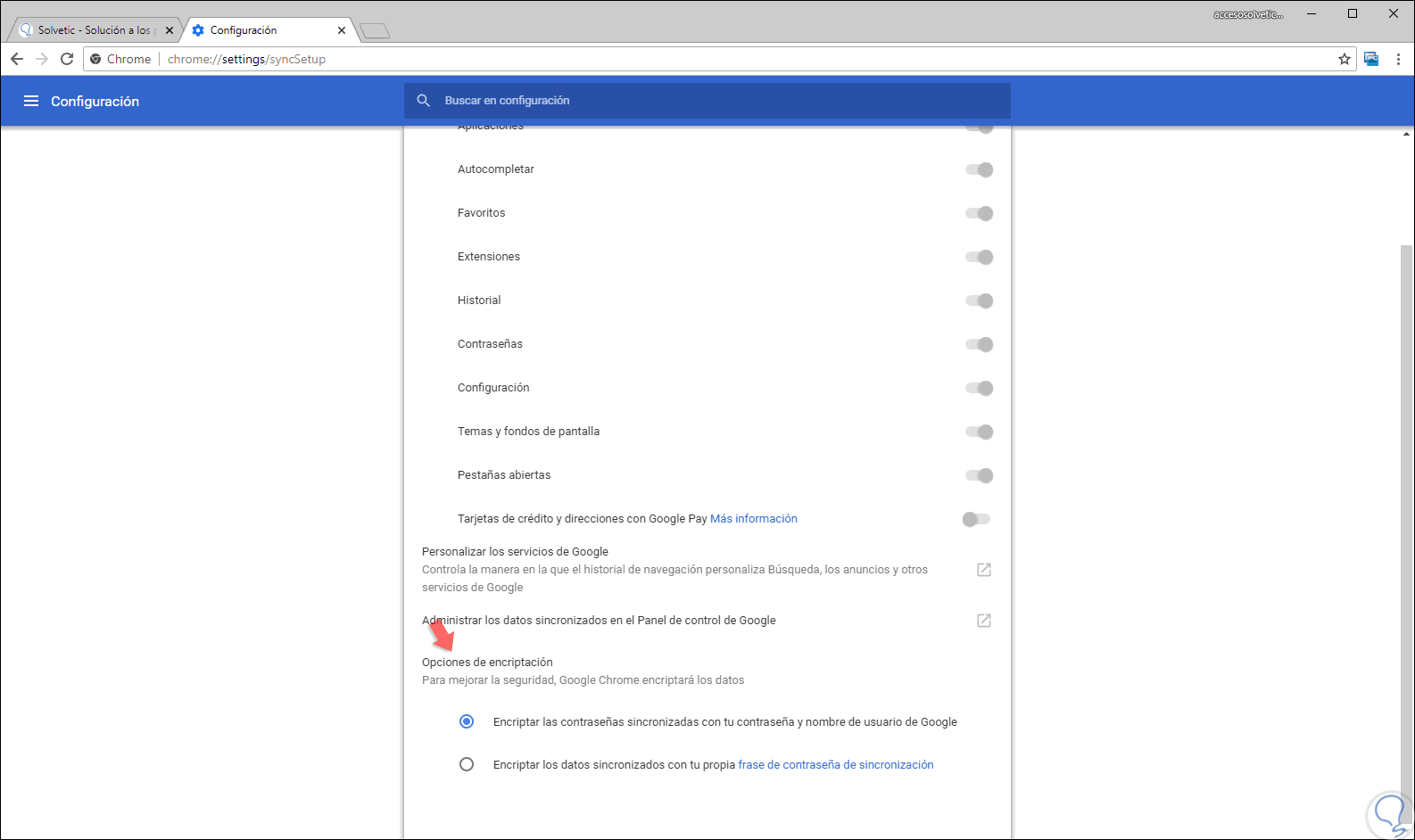Toggle Temas y fondos de pantalla switch

pos(979,432)
